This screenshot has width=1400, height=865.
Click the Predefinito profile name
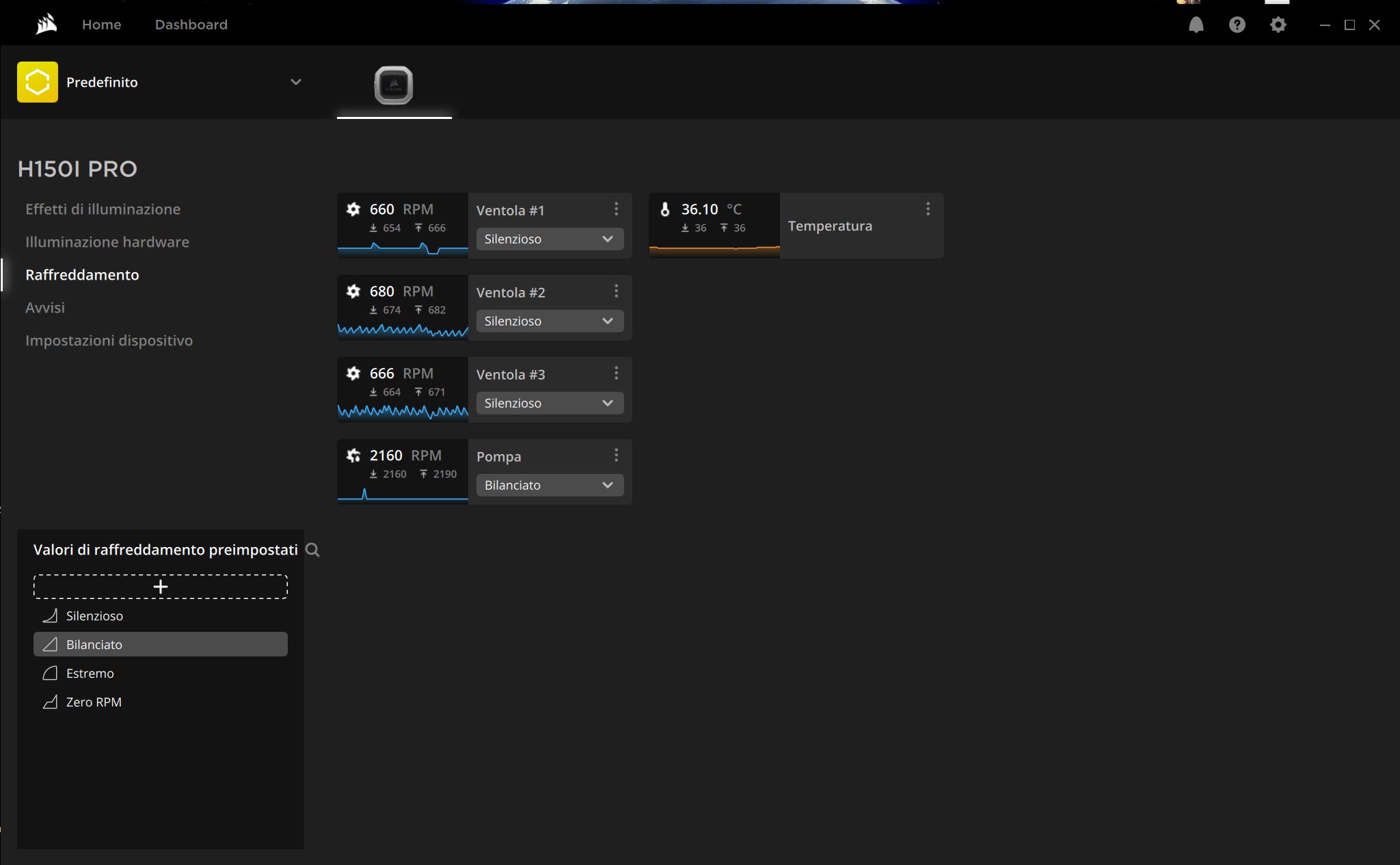102,82
